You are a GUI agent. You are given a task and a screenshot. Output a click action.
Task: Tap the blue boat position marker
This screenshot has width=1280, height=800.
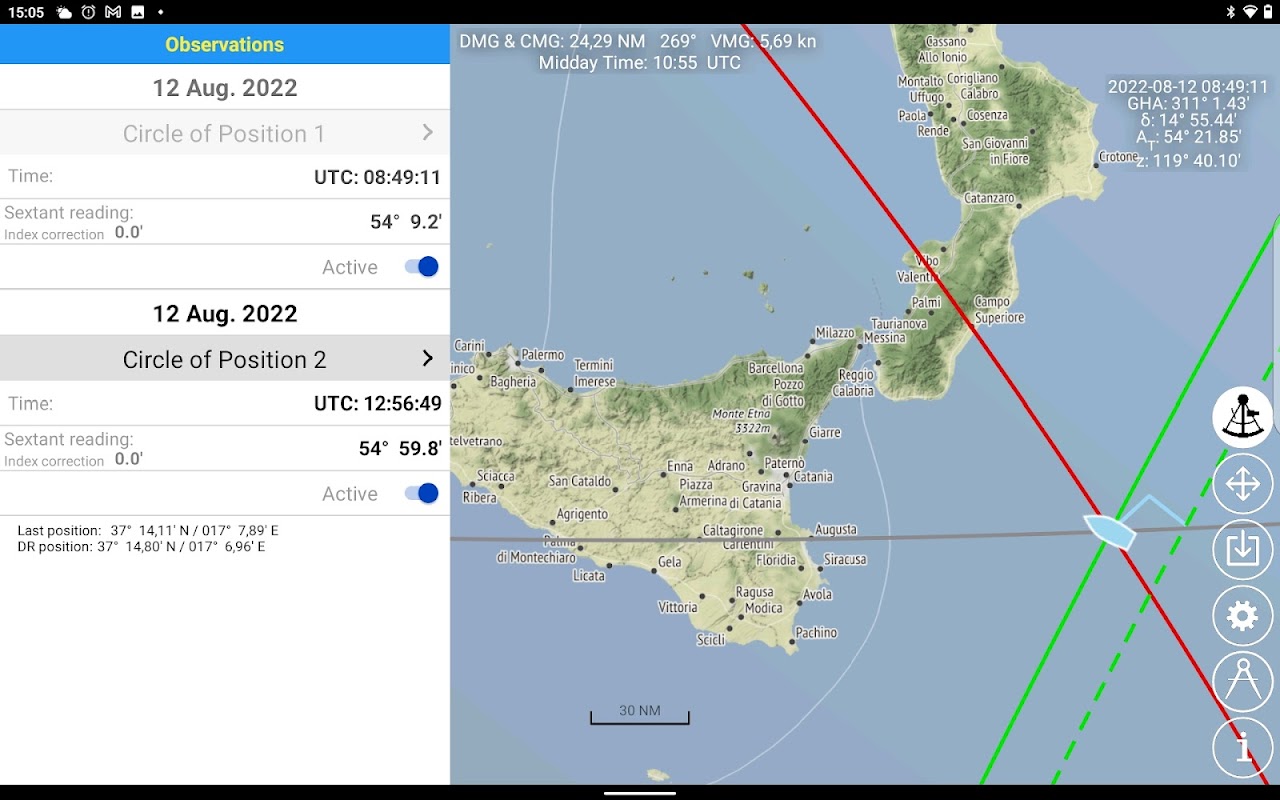point(1110,530)
